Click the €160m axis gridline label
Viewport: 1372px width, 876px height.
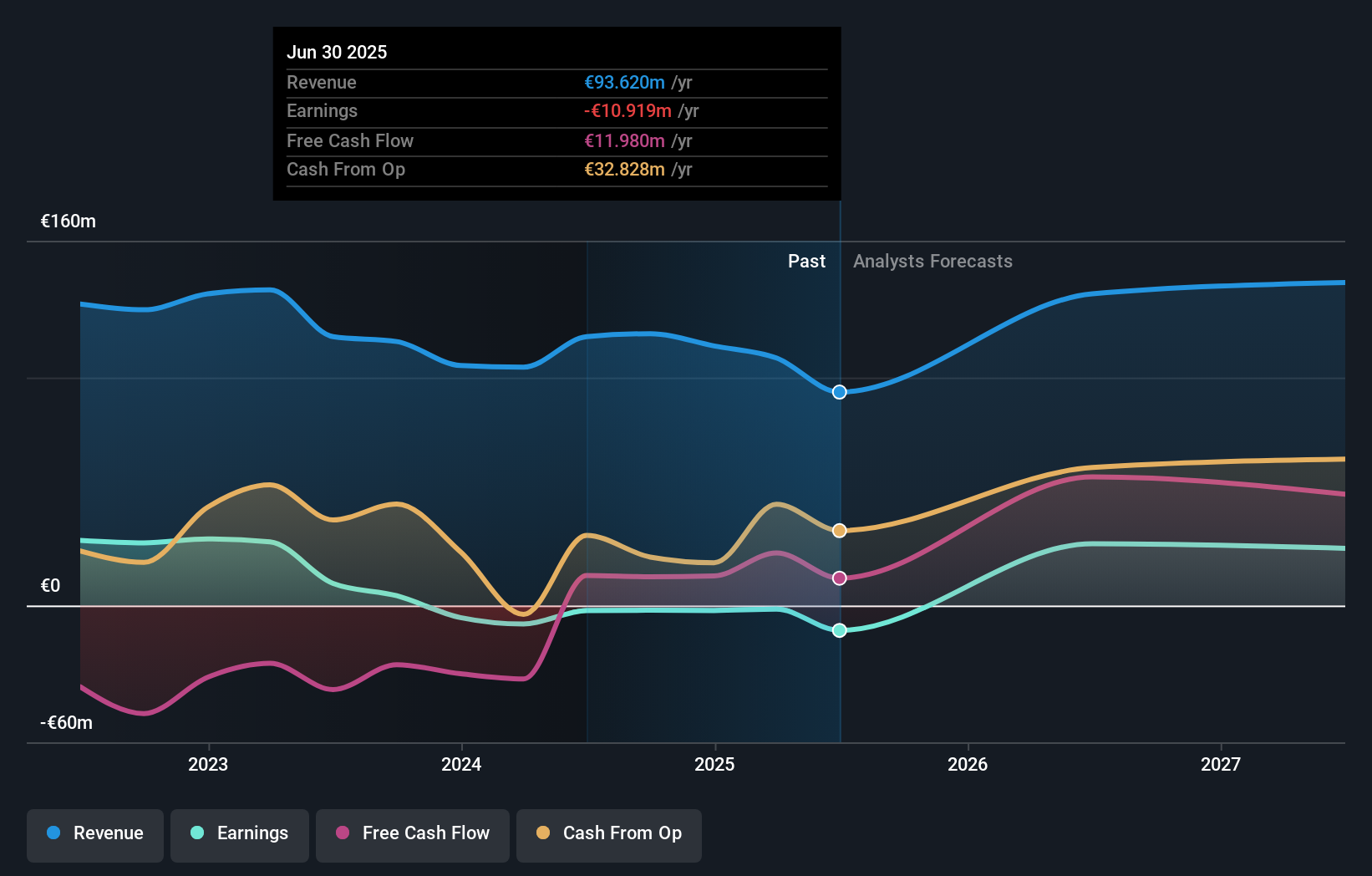tap(66, 221)
